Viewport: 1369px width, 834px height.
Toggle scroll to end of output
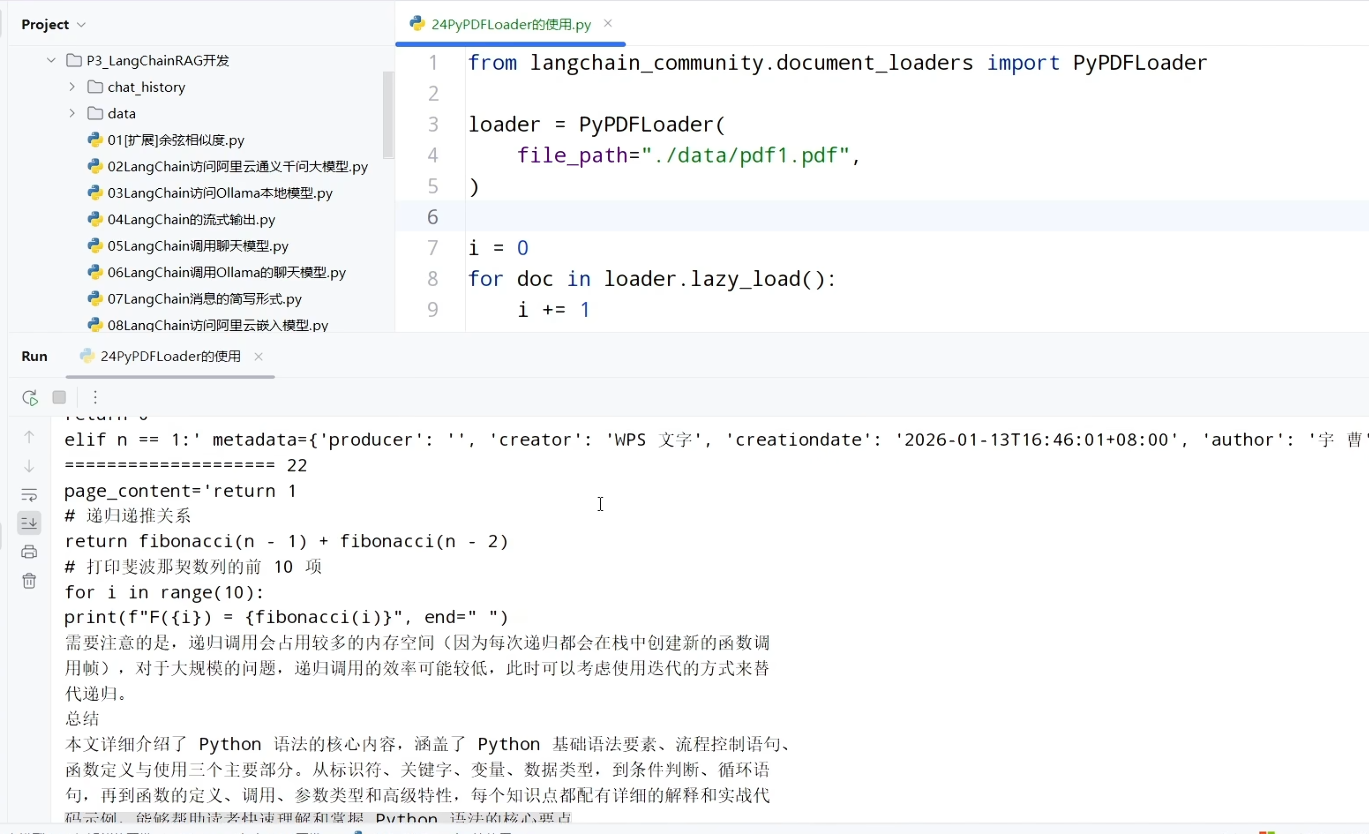point(29,523)
